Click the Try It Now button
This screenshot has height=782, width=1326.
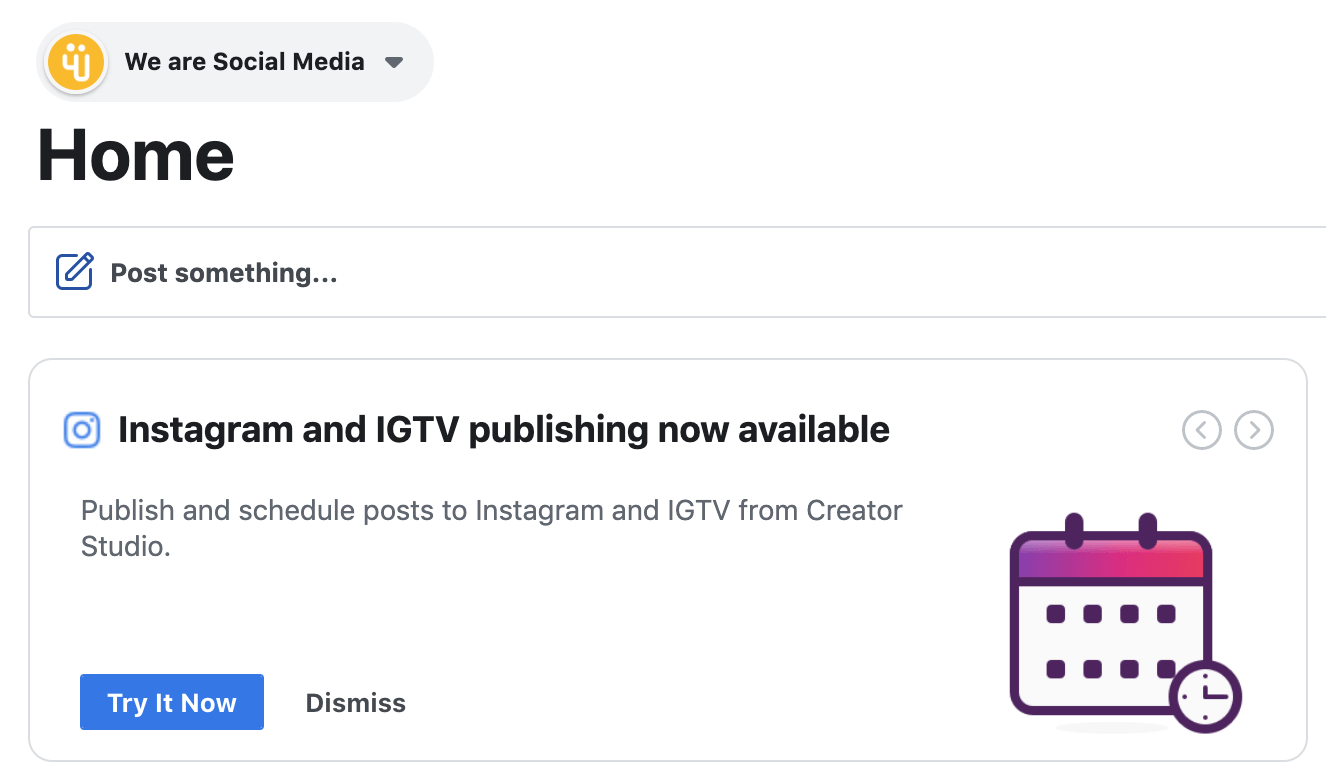[172, 702]
